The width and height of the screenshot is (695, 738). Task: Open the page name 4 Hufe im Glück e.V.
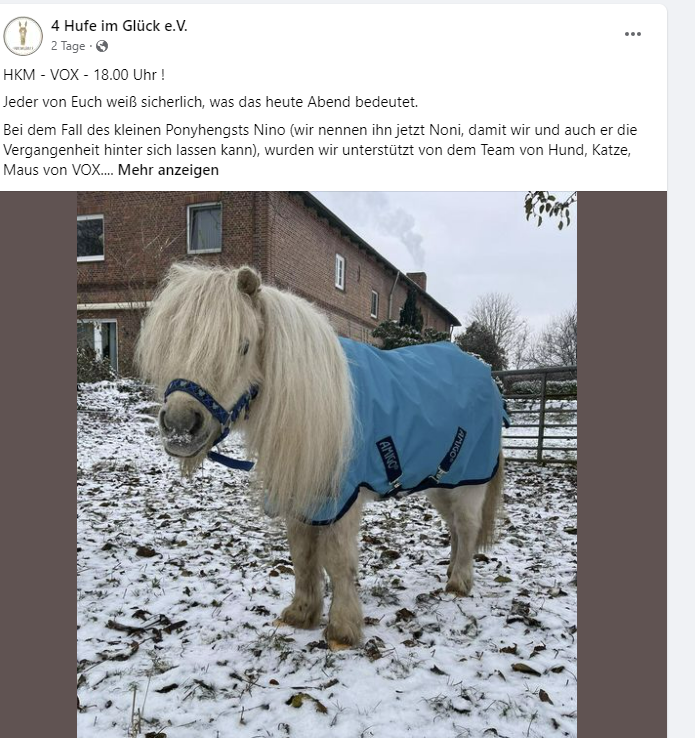pos(119,26)
